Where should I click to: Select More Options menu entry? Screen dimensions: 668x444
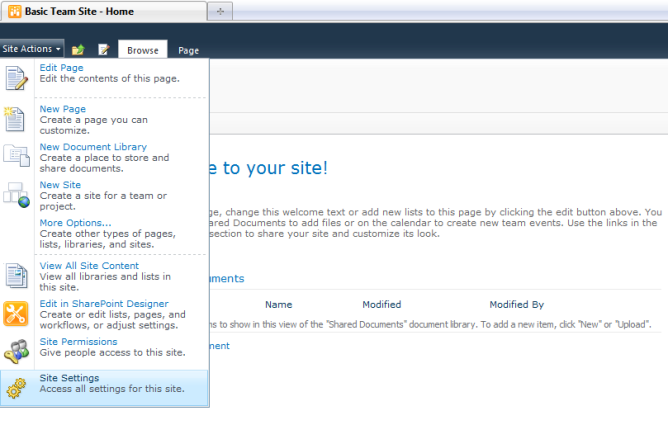(x=75, y=222)
